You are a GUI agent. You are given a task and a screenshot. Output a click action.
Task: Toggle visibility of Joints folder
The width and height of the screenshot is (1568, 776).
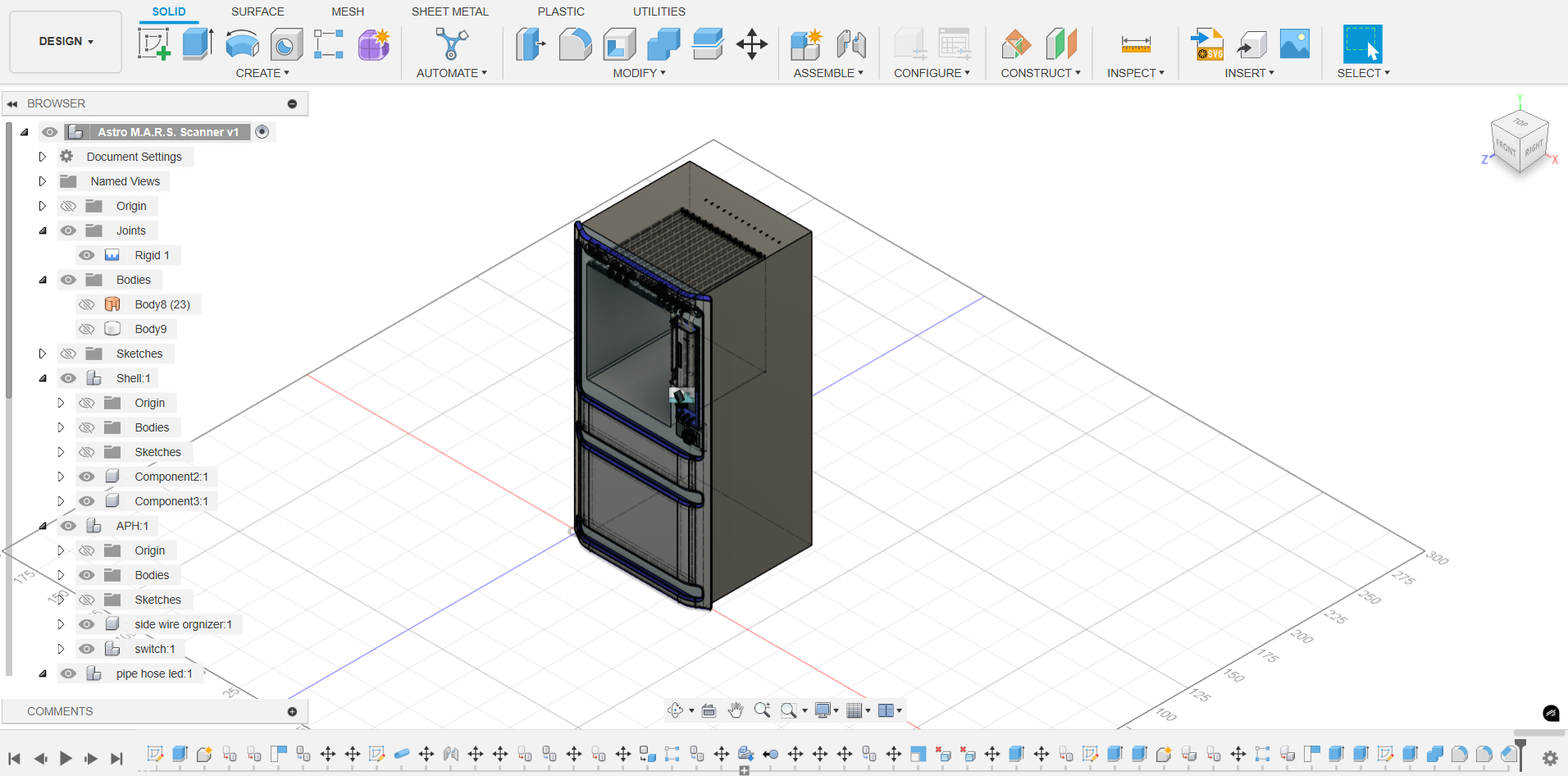68,231
